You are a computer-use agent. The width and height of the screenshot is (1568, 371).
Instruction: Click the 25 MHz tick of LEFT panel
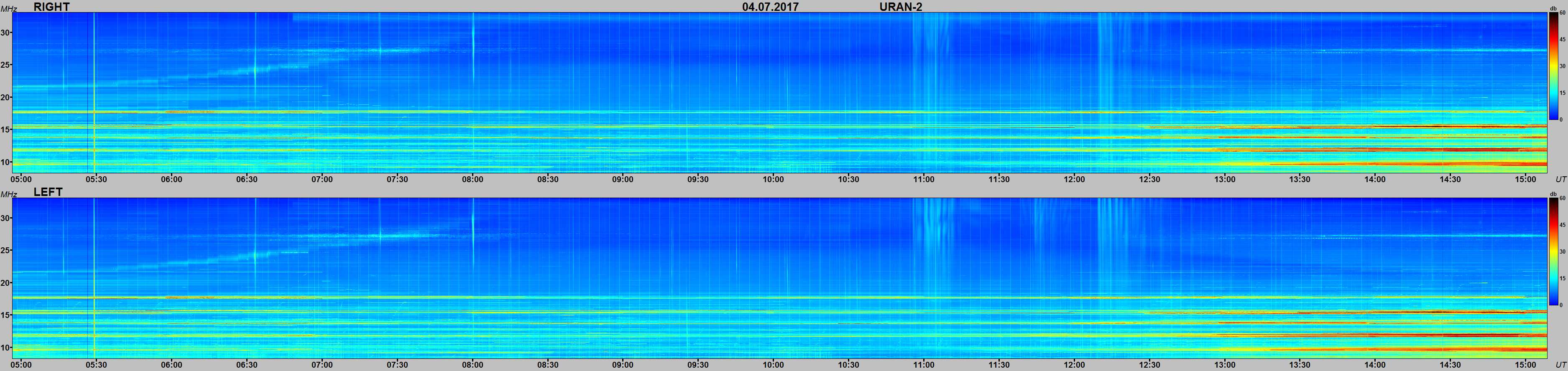tap(5, 250)
